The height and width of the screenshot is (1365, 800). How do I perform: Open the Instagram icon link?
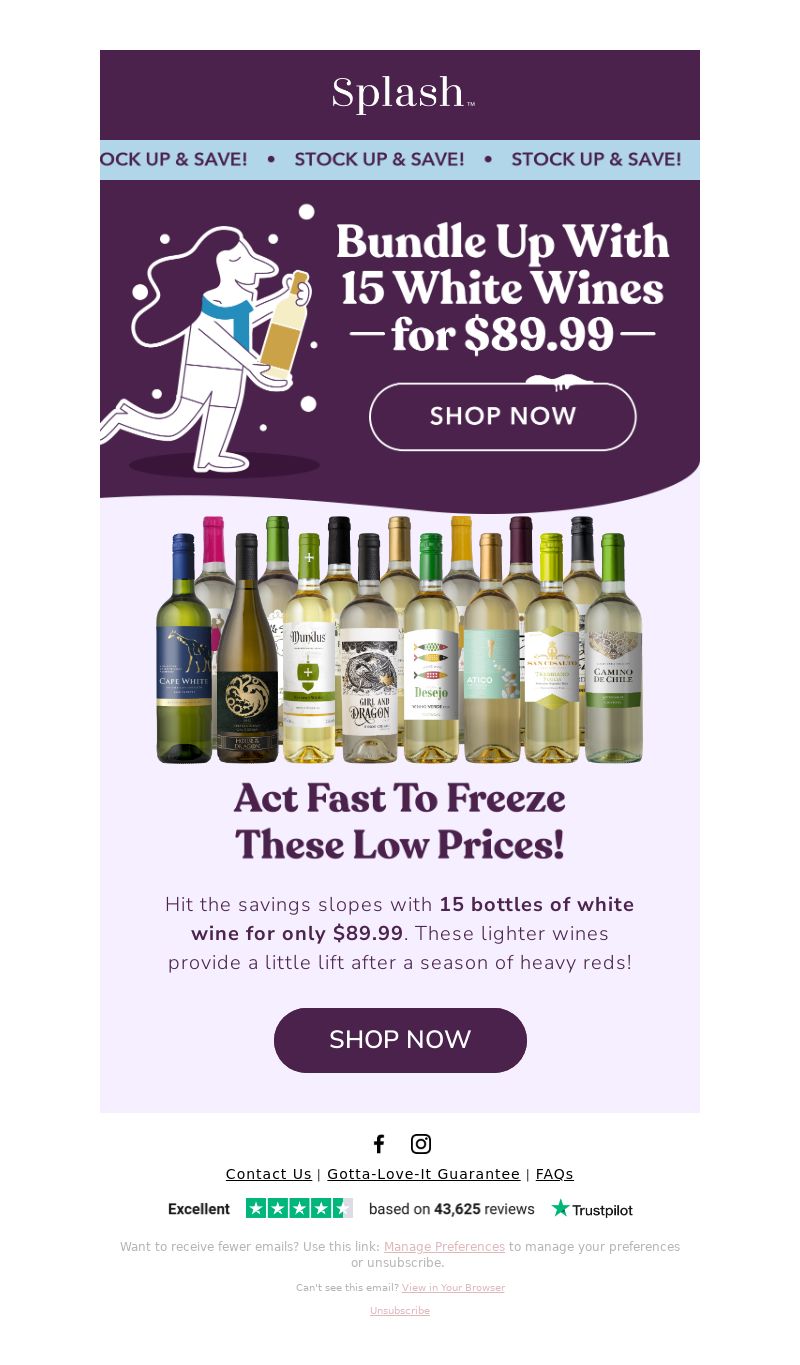421,1144
